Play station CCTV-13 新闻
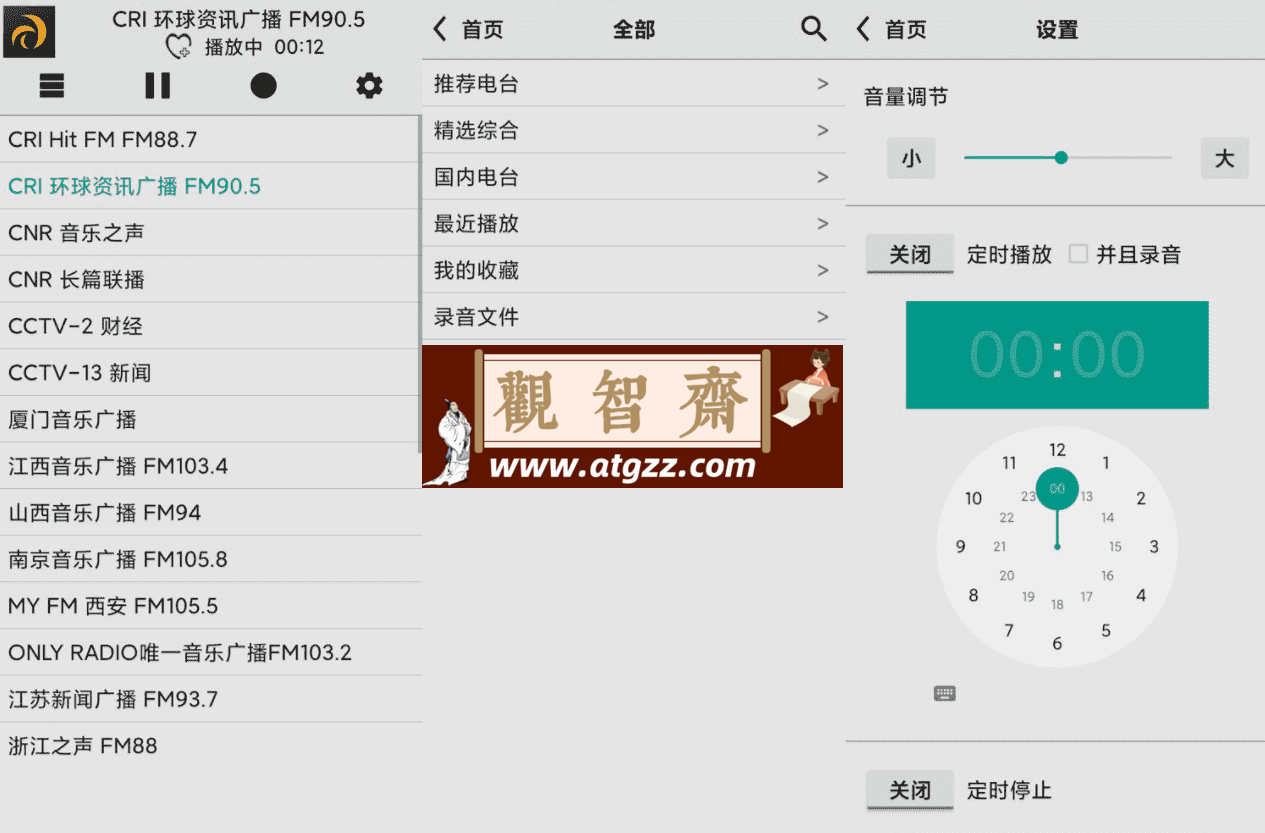This screenshot has height=833, width=1265. tap(210, 373)
